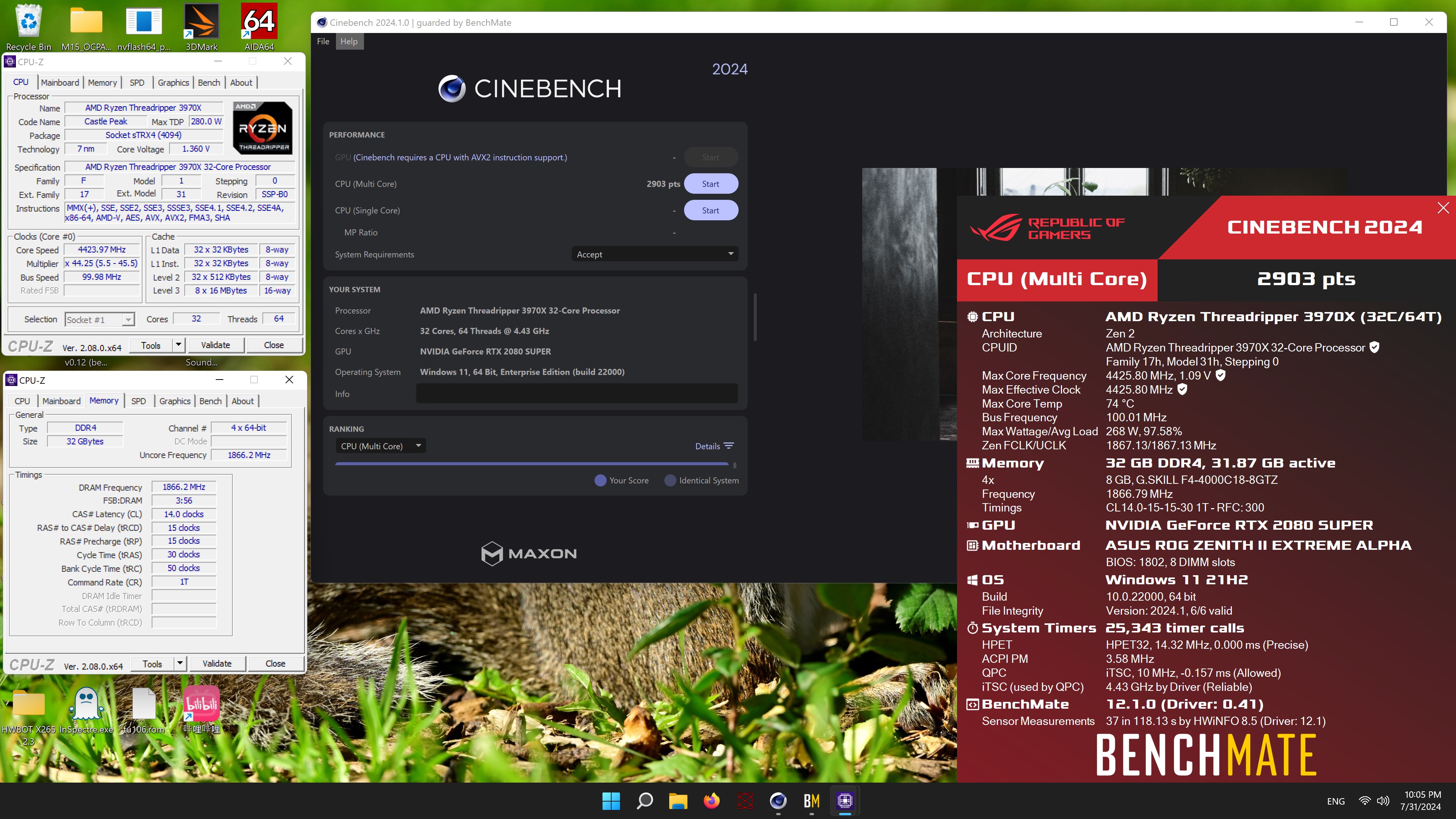Screen dimensions: 1456x819
Task: Click the 2903 pts multi core score
Action: pyautogui.click(x=663, y=184)
